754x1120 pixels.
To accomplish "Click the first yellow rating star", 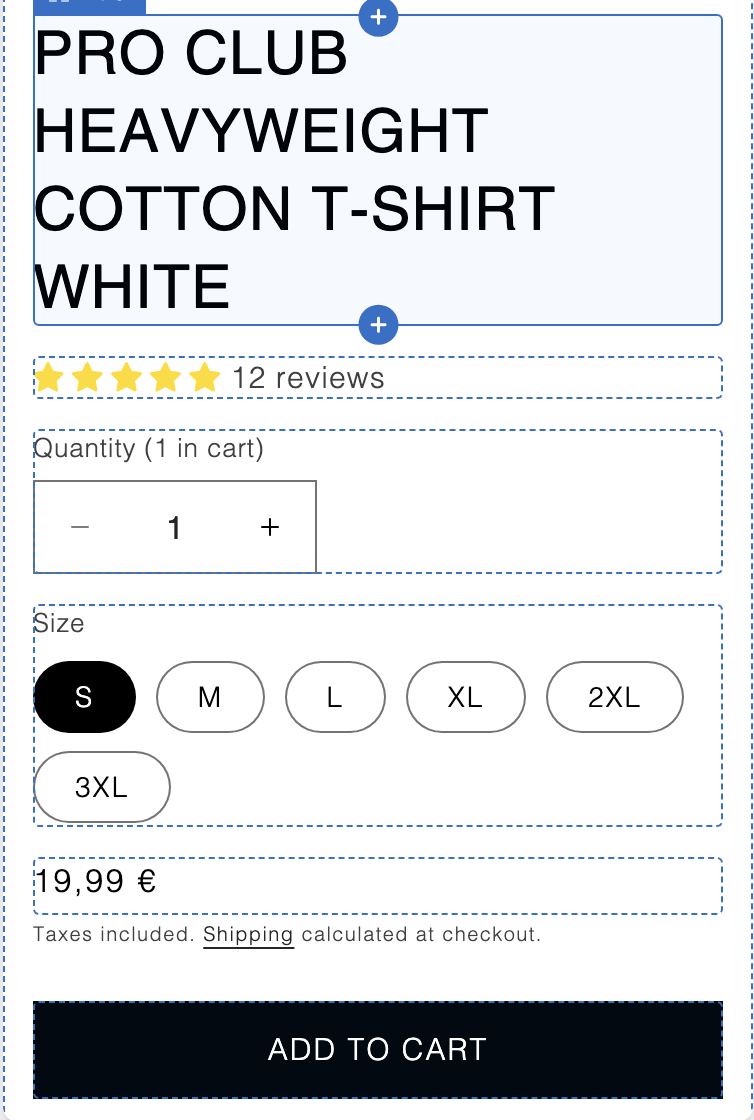I will point(48,378).
